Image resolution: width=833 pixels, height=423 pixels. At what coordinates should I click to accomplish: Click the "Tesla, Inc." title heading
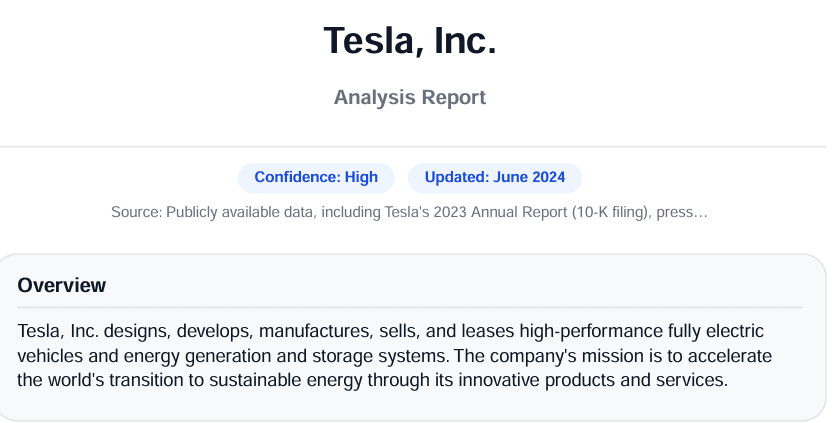tap(410, 41)
